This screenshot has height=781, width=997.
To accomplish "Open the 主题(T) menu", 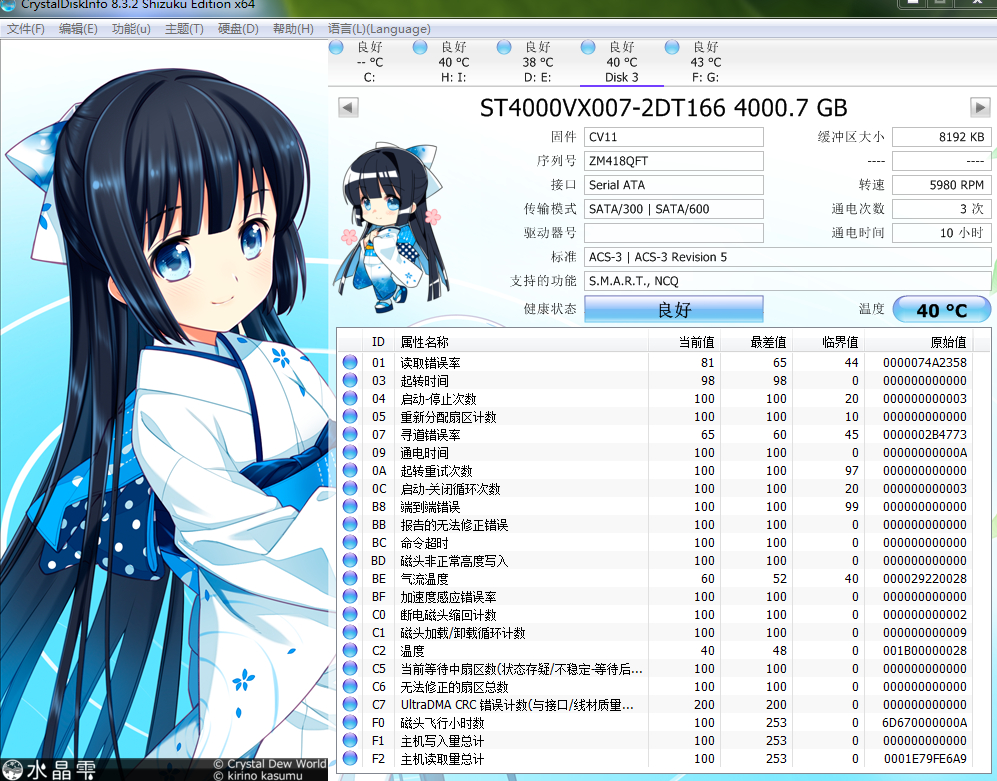I will click(x=184, y=29).
